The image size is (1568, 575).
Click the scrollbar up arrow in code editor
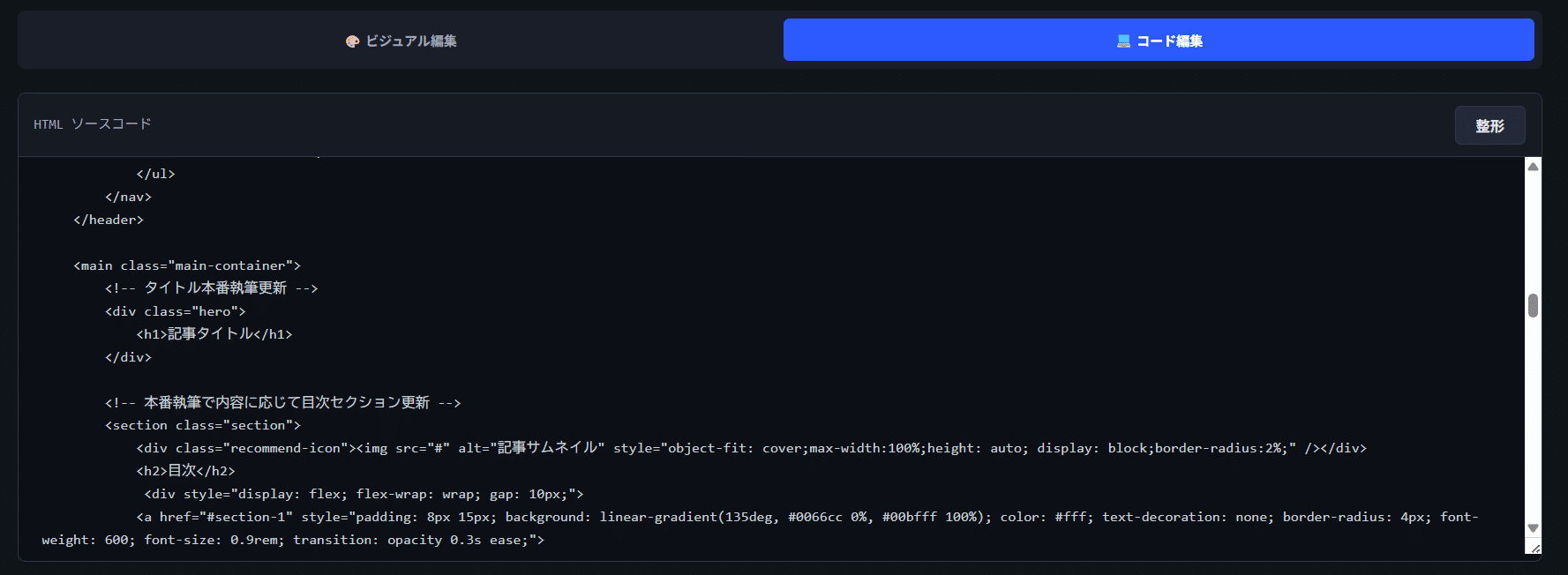(x=1534, y=167)
